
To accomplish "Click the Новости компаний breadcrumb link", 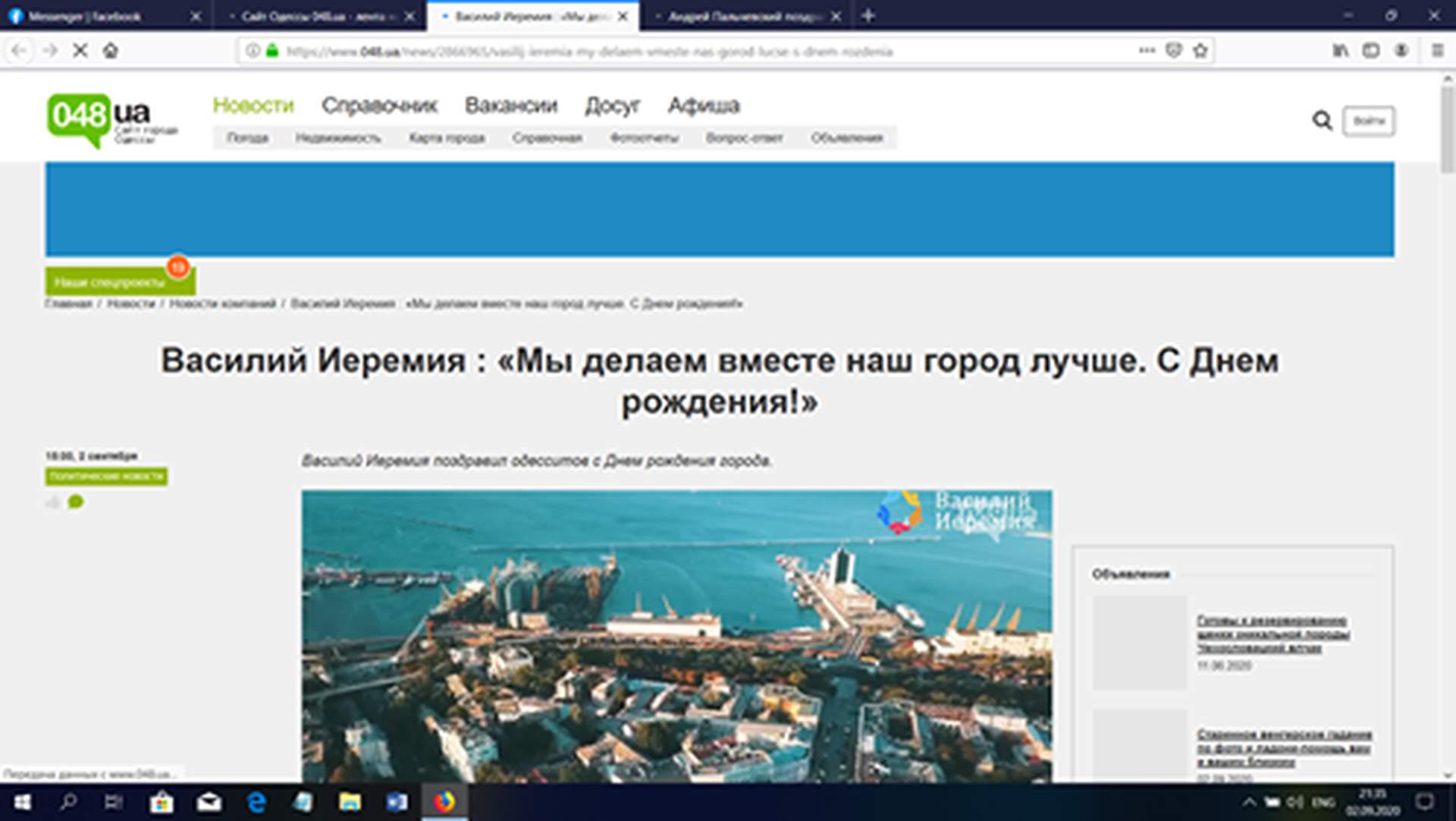I will click(222, 304).
